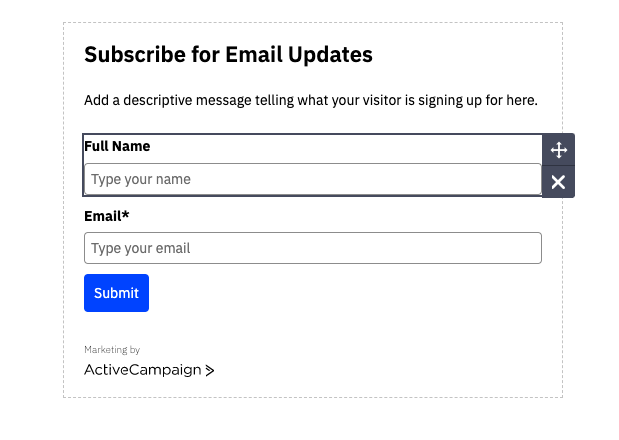Image resolution: width=619 pixels, height=440 pixels.
Task: Click the required asterisk beside Email label
Action: point(126,215)
